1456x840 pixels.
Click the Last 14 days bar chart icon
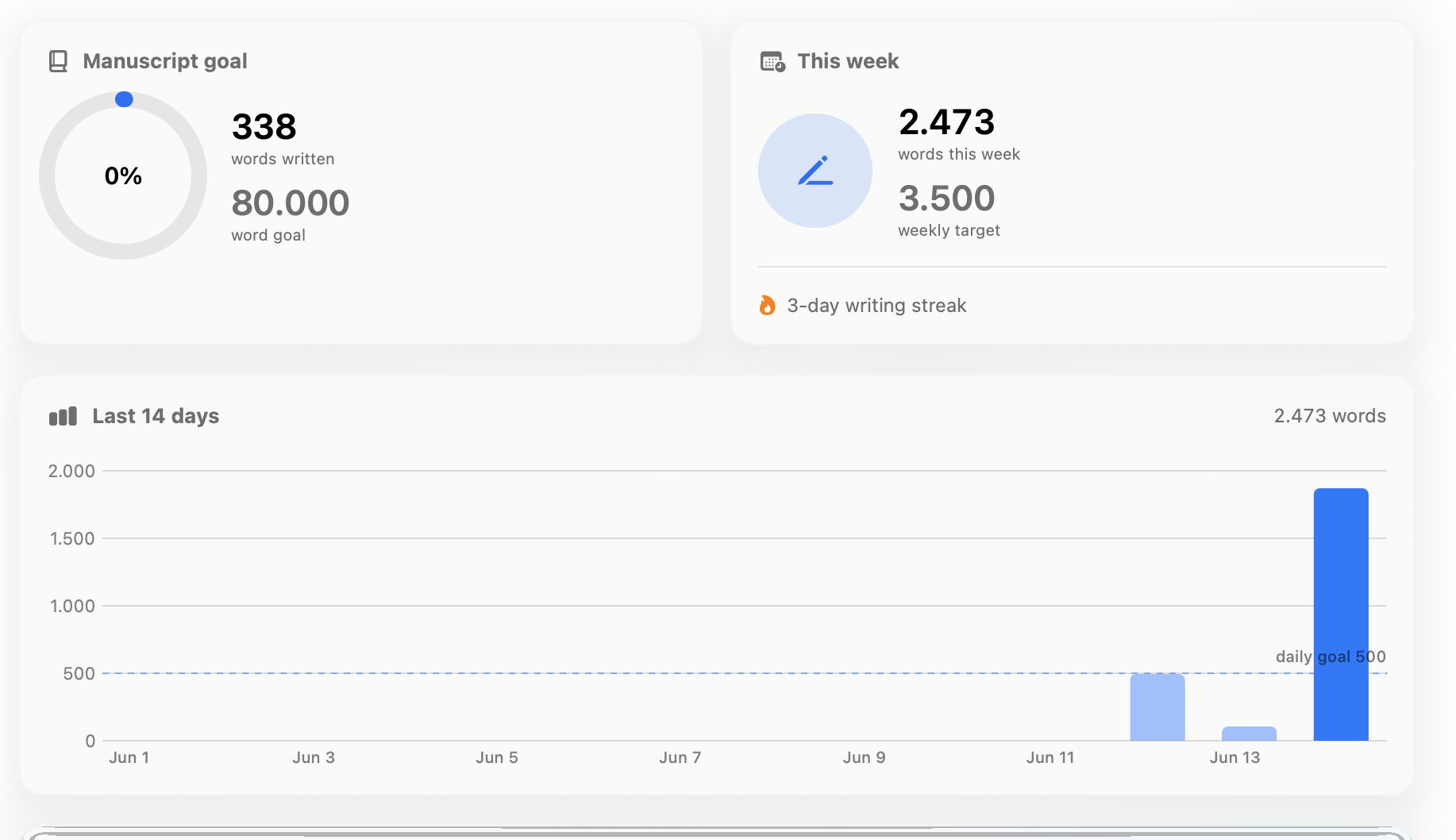(63, 416)
